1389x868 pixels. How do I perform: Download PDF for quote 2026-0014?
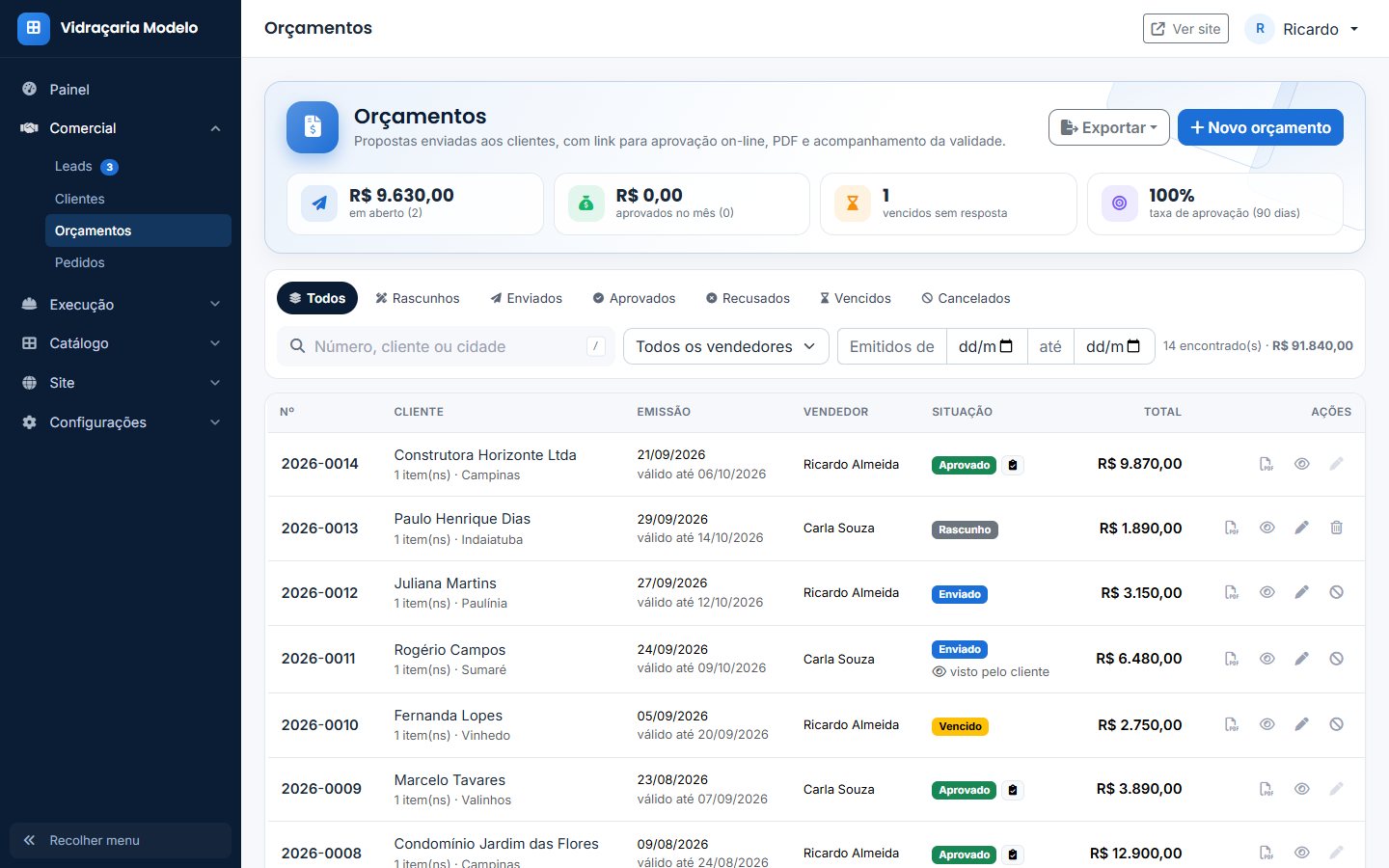[x=1266, y=464]
